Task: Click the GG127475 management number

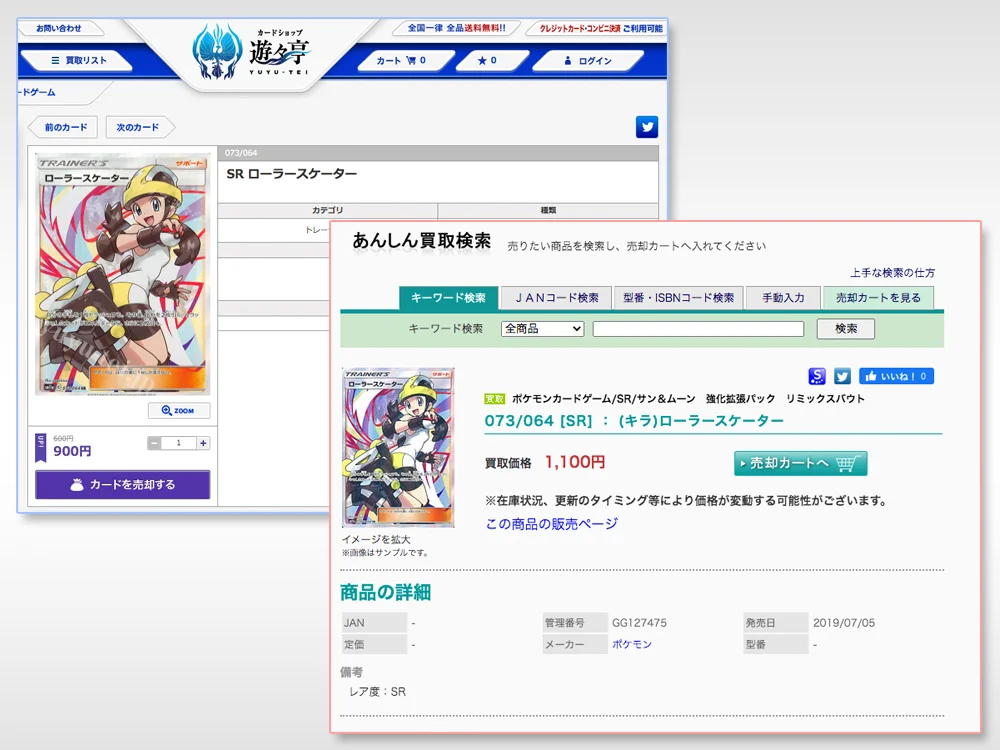Action: click(639, 622)
